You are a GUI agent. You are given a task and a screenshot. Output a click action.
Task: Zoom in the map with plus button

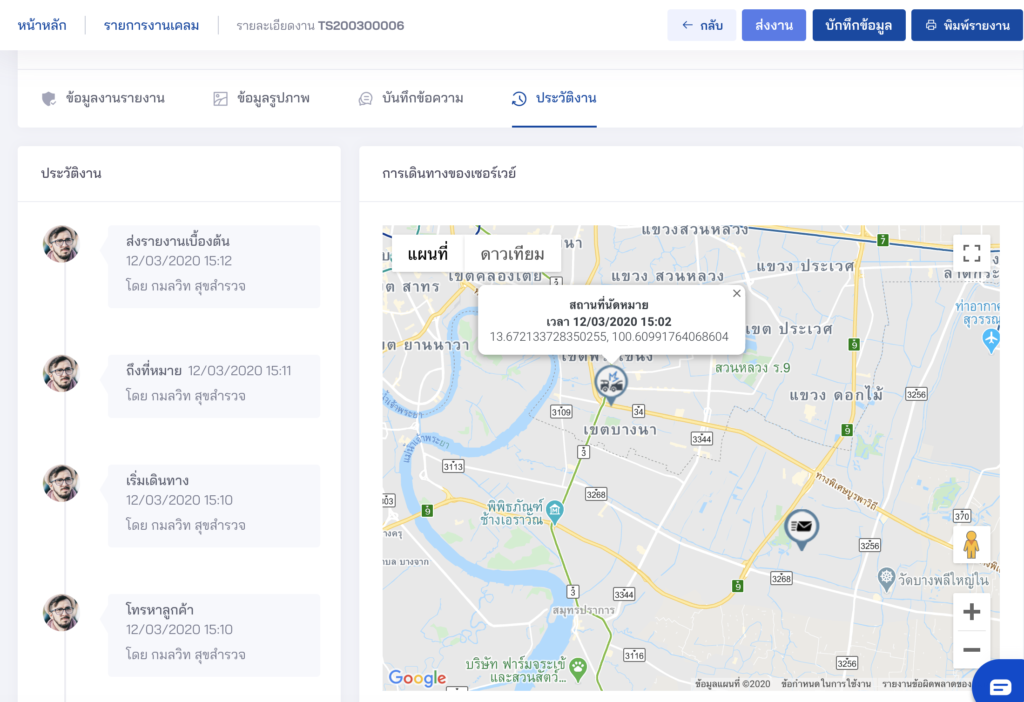972,612
